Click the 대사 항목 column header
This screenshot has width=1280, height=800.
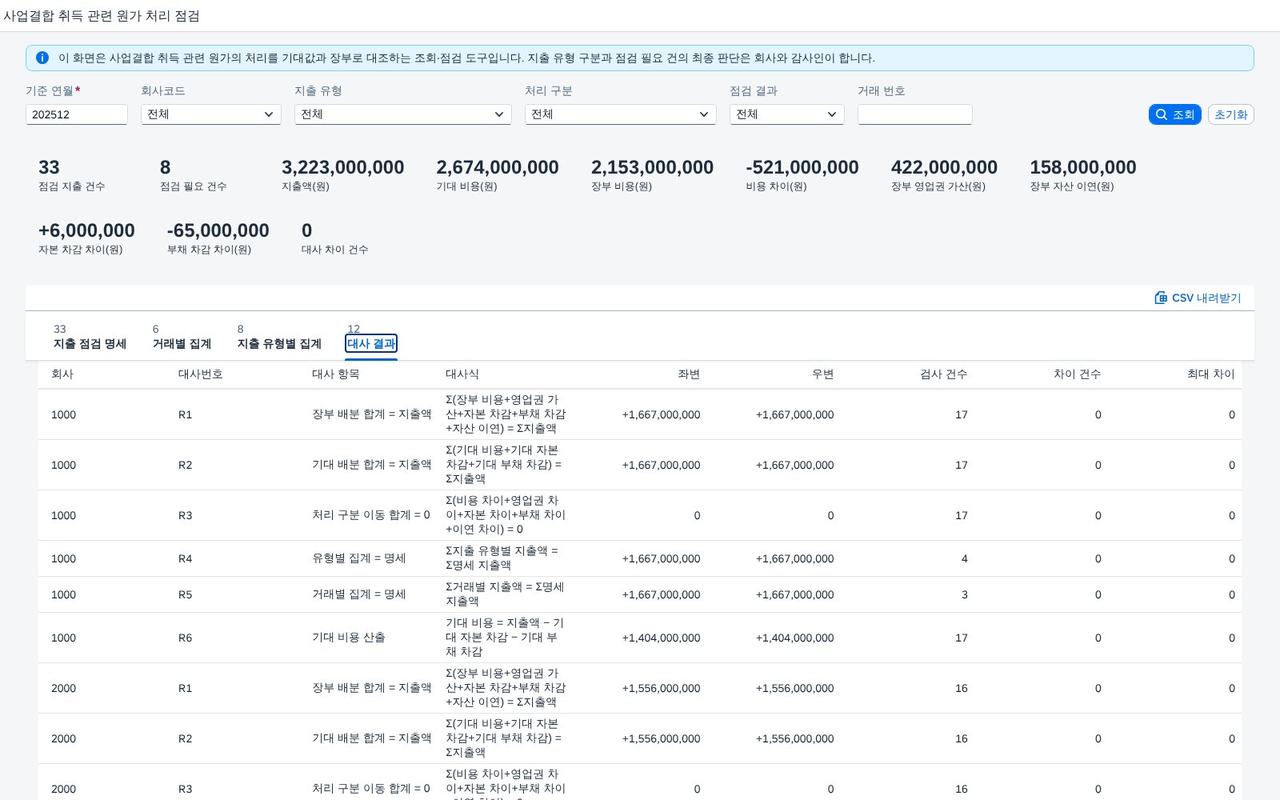(335, 374)
